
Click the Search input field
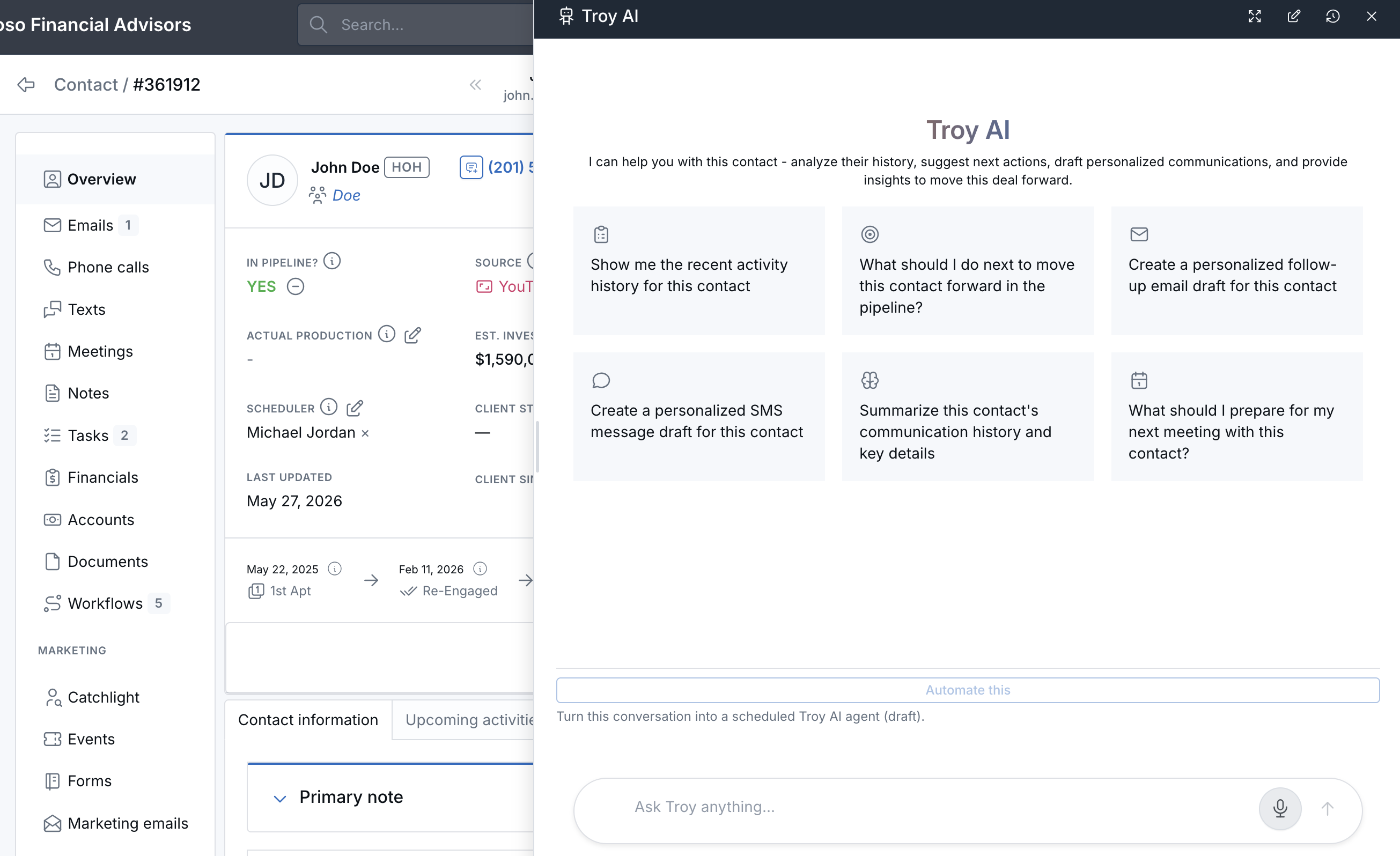[415, 25]
